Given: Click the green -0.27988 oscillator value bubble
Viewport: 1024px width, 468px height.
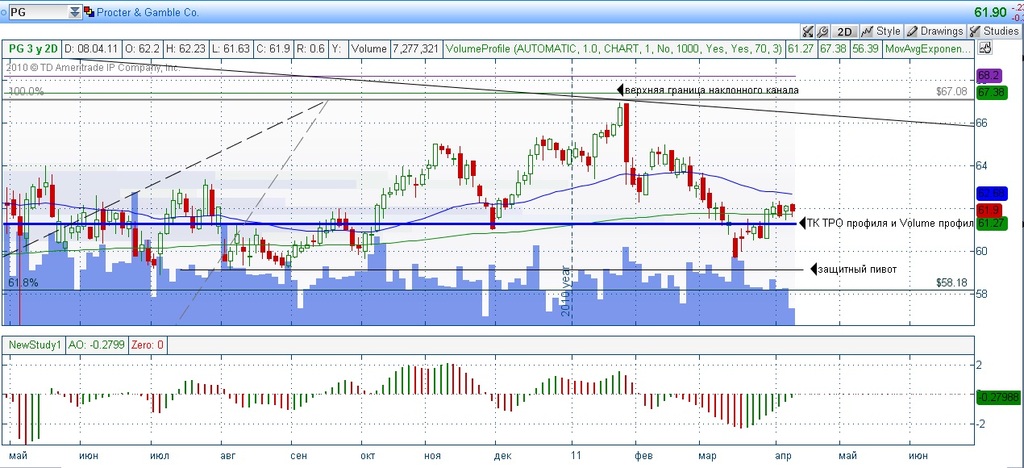Looking at the screenshot, I should click(x=997, y=396).
